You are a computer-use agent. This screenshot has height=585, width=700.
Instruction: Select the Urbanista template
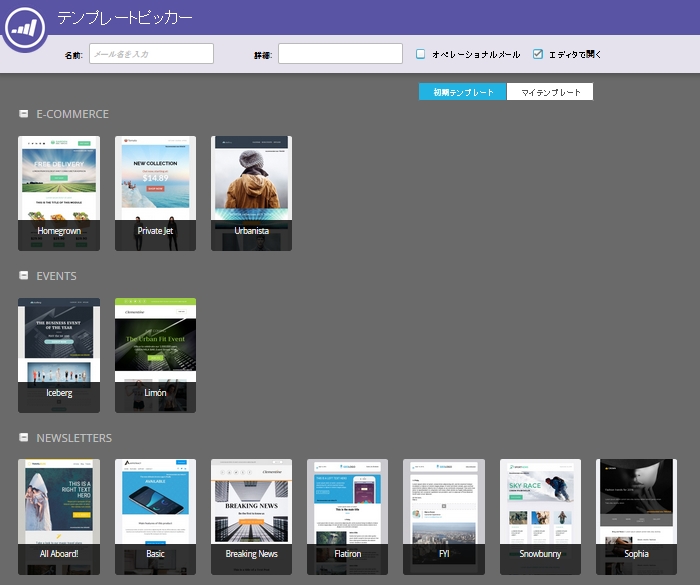251,193
